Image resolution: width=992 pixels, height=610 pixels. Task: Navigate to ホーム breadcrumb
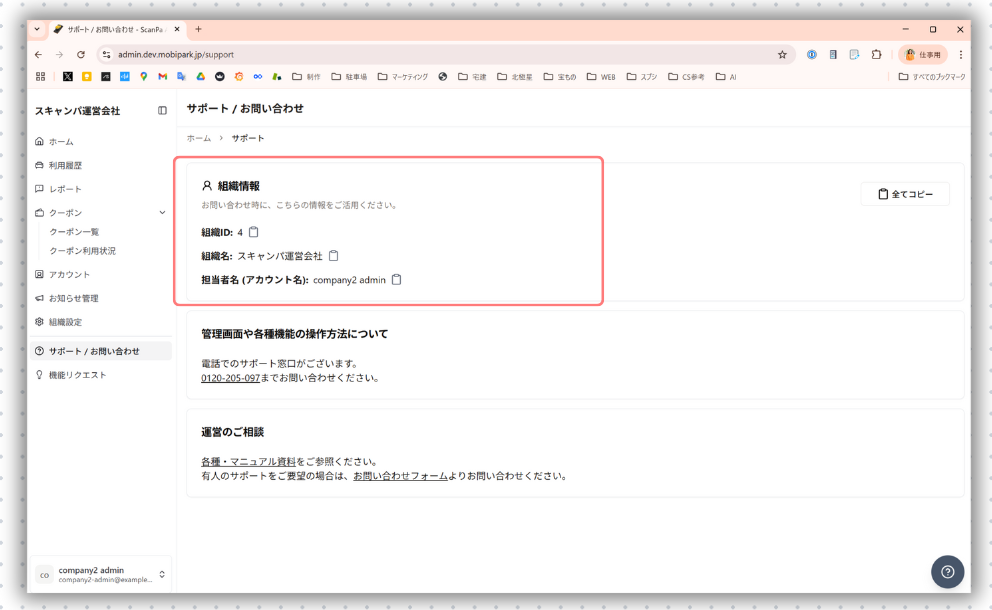198,138
